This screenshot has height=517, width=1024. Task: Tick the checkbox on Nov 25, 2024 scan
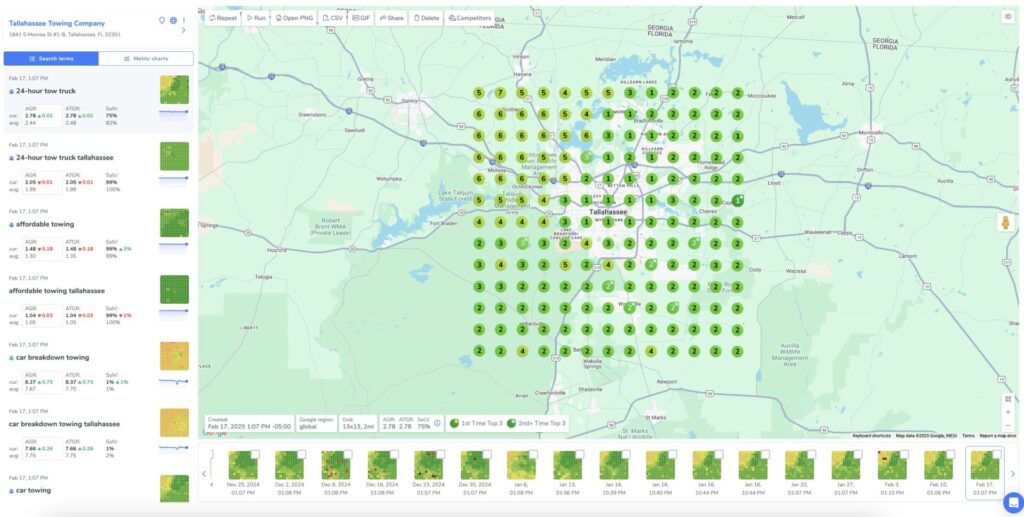pos(255,454)
